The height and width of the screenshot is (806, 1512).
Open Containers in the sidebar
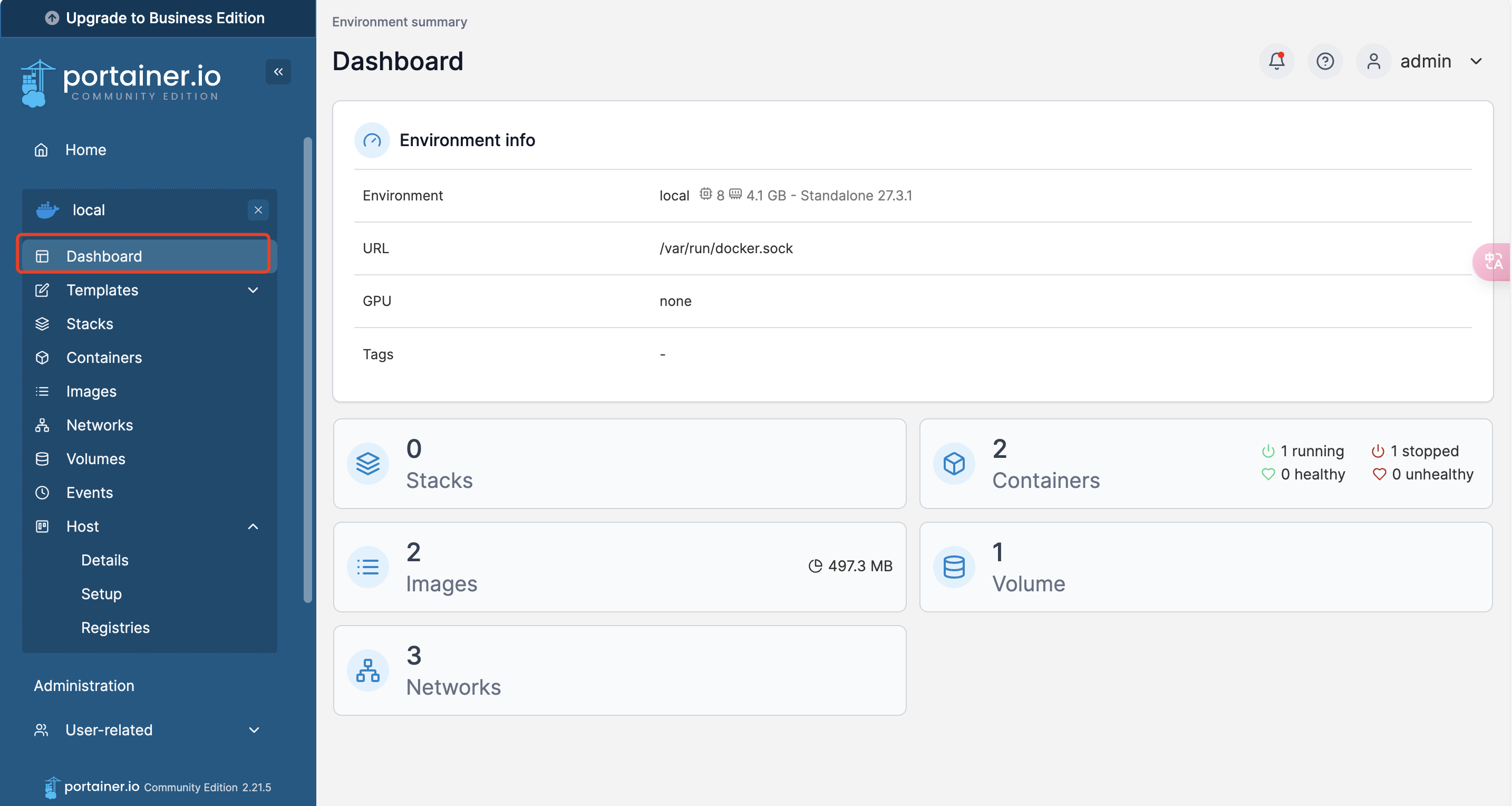[x=104, y=357]
